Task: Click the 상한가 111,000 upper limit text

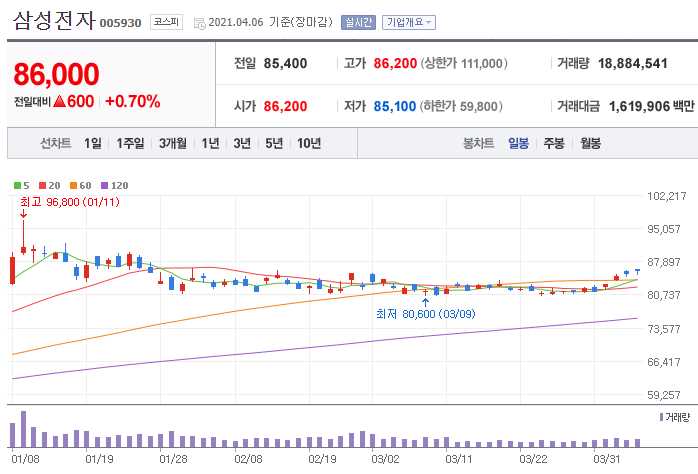Action: click(x=463, y=63)
